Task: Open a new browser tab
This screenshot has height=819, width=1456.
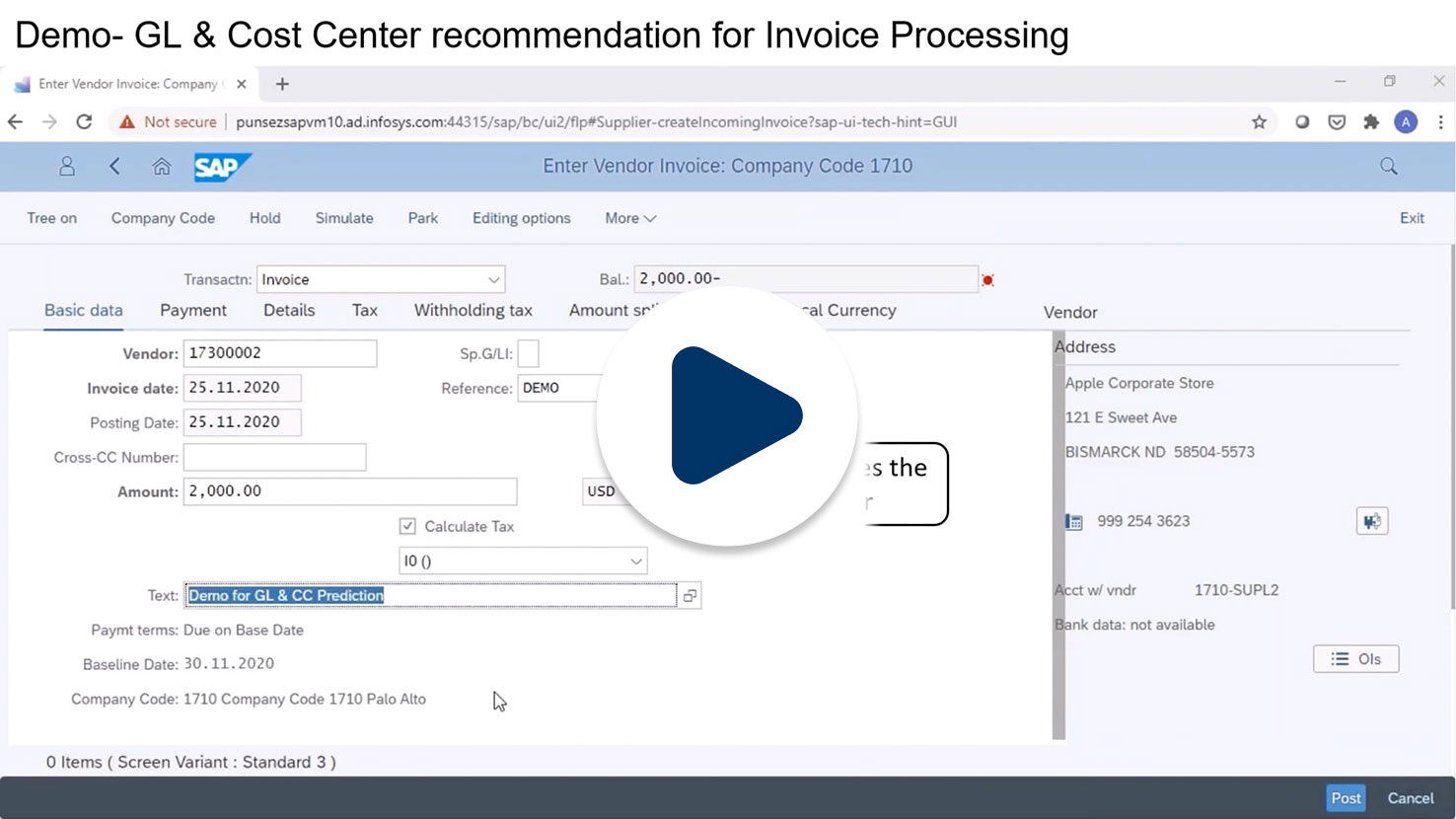Action: click(282, 84)
